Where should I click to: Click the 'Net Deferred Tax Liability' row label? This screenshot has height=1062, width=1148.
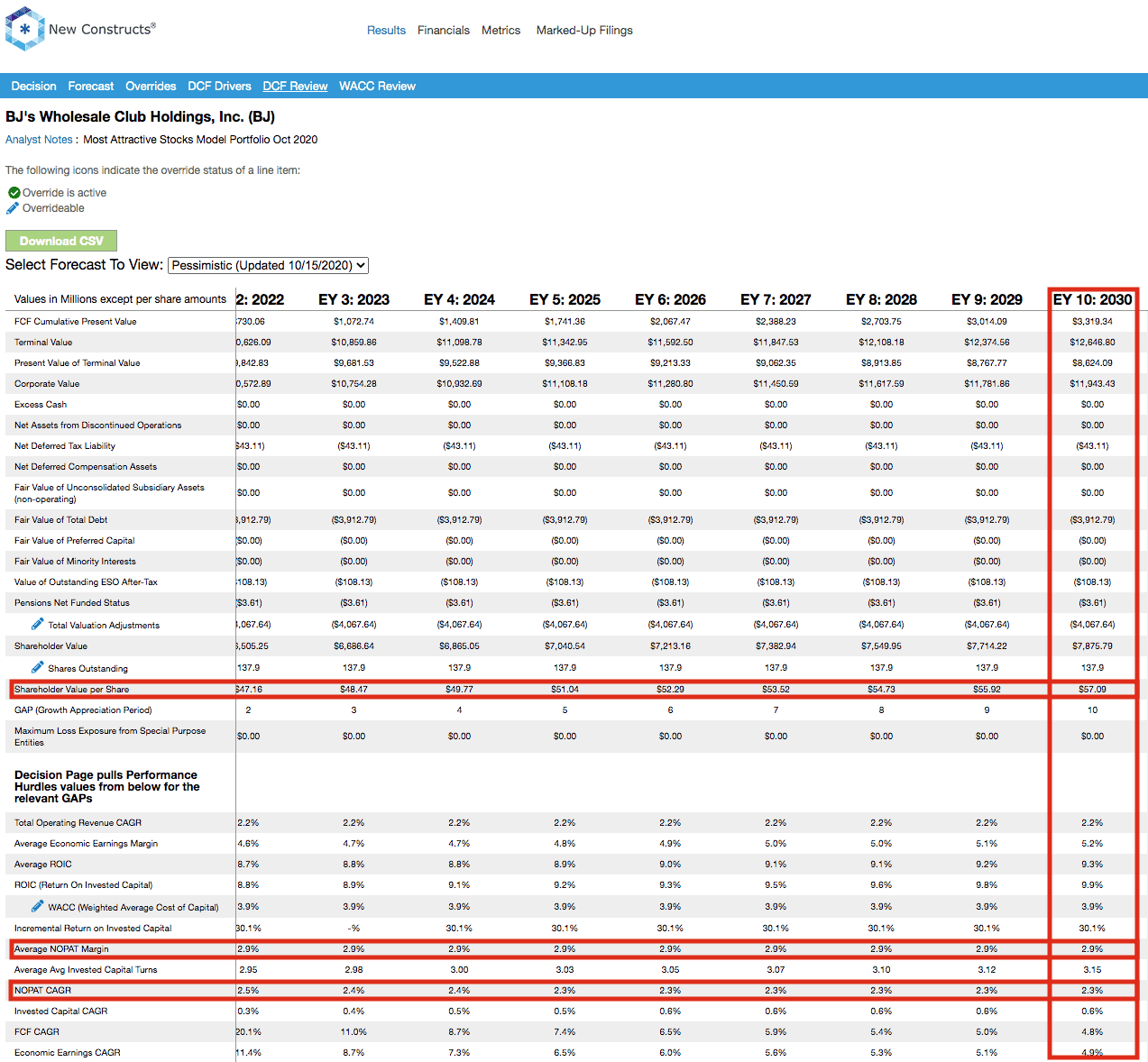65,445
